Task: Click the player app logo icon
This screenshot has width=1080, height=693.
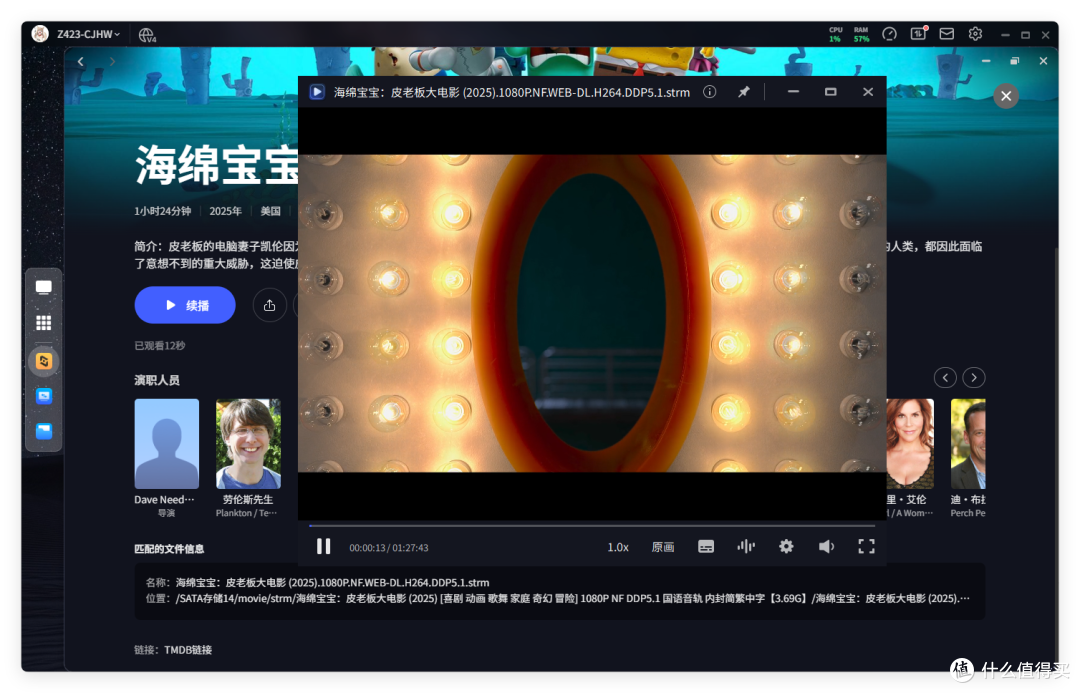Action: click(x=317, y=92)
